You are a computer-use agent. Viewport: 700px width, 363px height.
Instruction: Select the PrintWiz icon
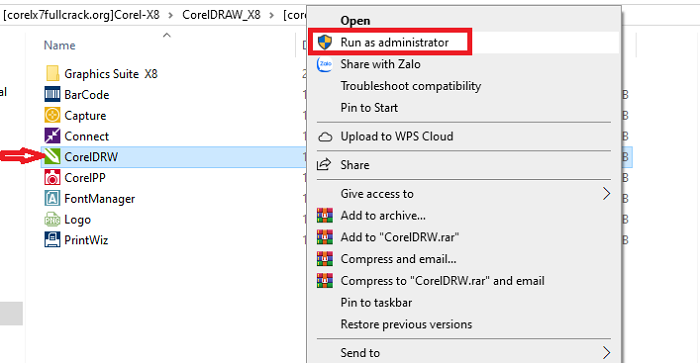(x=52, y=240)
